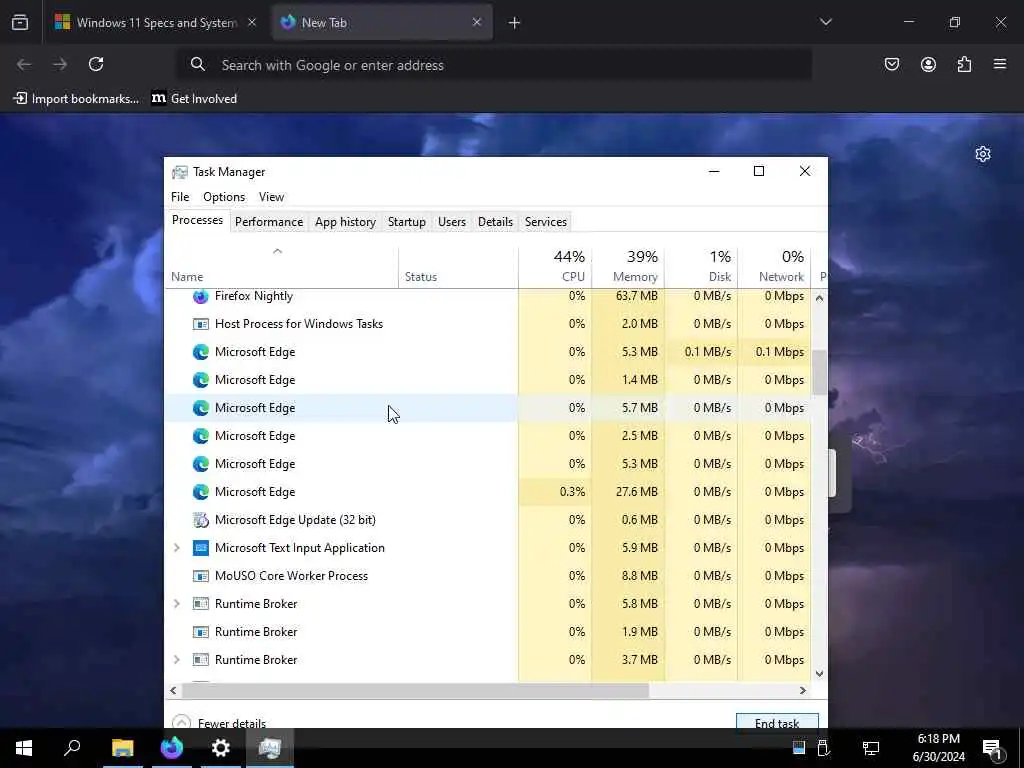Switch to the Performance tab
The width and height of the screenshot is (1024, 768).
269,222
